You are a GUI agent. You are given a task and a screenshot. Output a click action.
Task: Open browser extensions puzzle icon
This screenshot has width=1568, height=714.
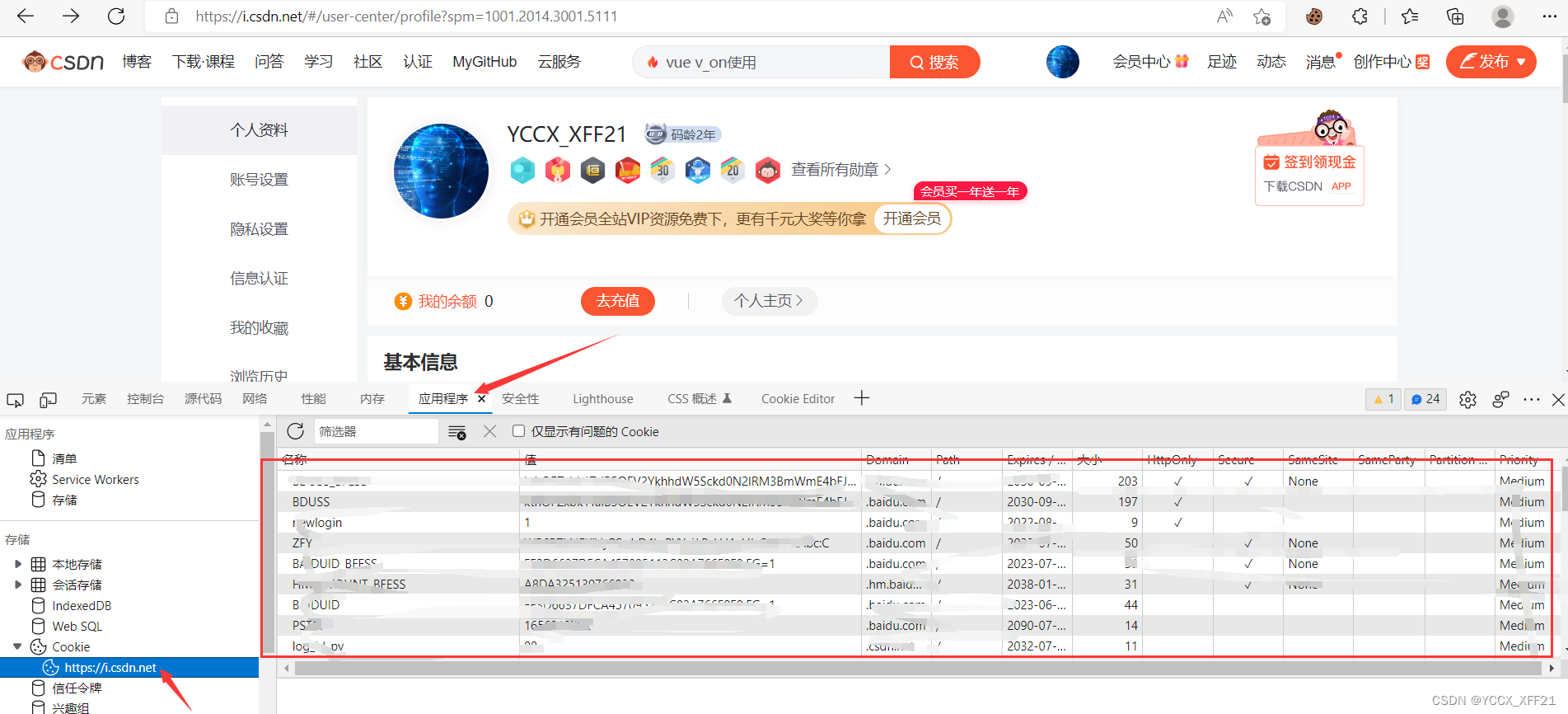coord(1360,16)
